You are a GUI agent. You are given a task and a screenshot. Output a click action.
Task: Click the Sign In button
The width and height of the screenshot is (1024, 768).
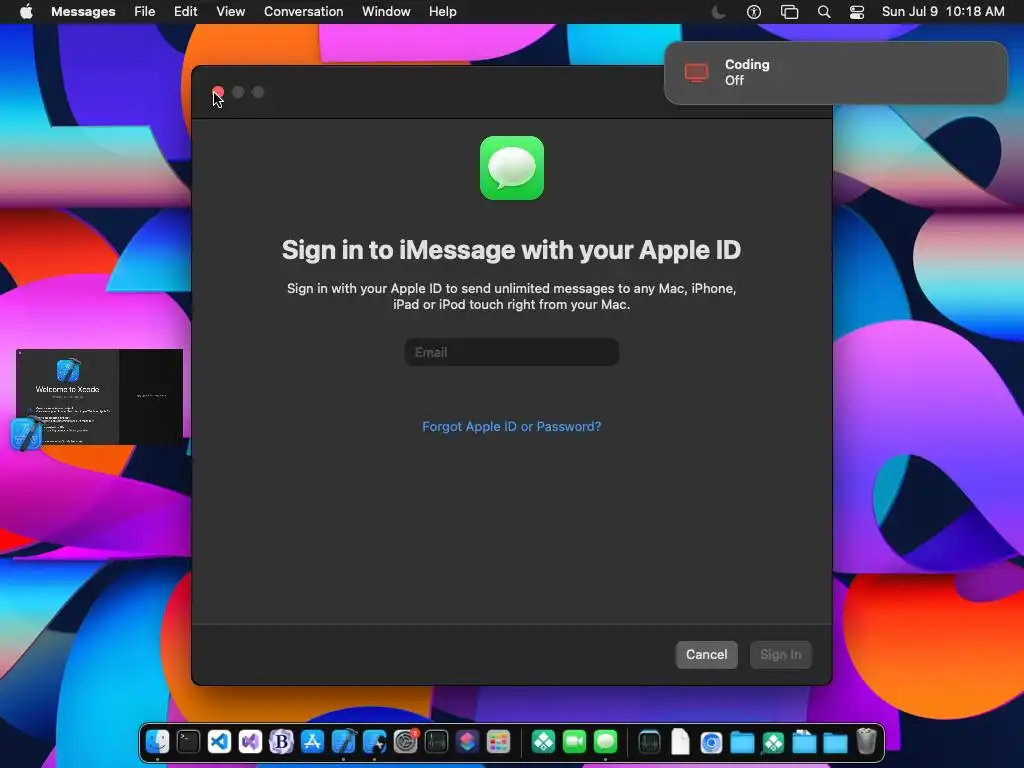click(x=780, y=654)
